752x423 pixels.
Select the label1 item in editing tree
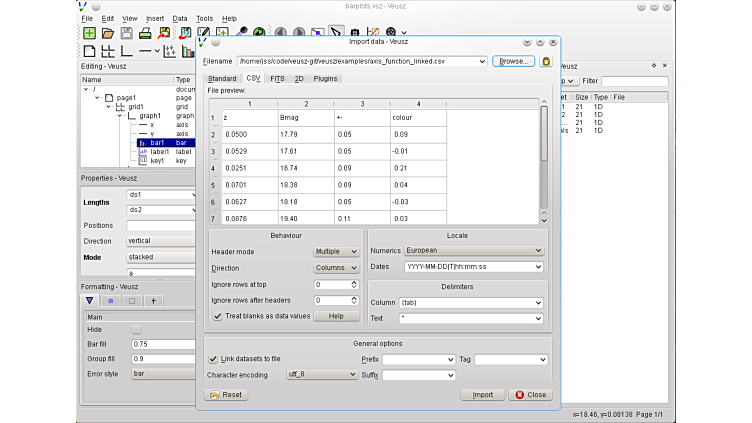click(x=159, y=152)
